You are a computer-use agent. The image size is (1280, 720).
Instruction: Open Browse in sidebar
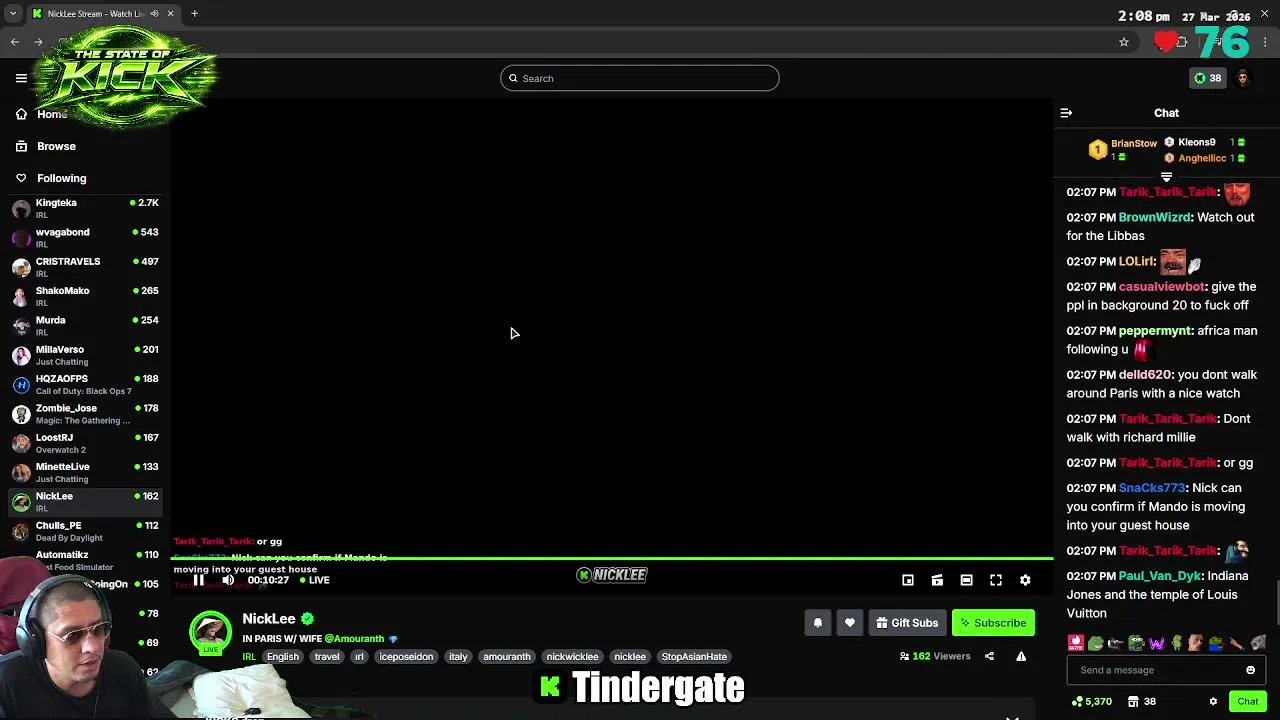pyautogui.click(x=56, y=146)
